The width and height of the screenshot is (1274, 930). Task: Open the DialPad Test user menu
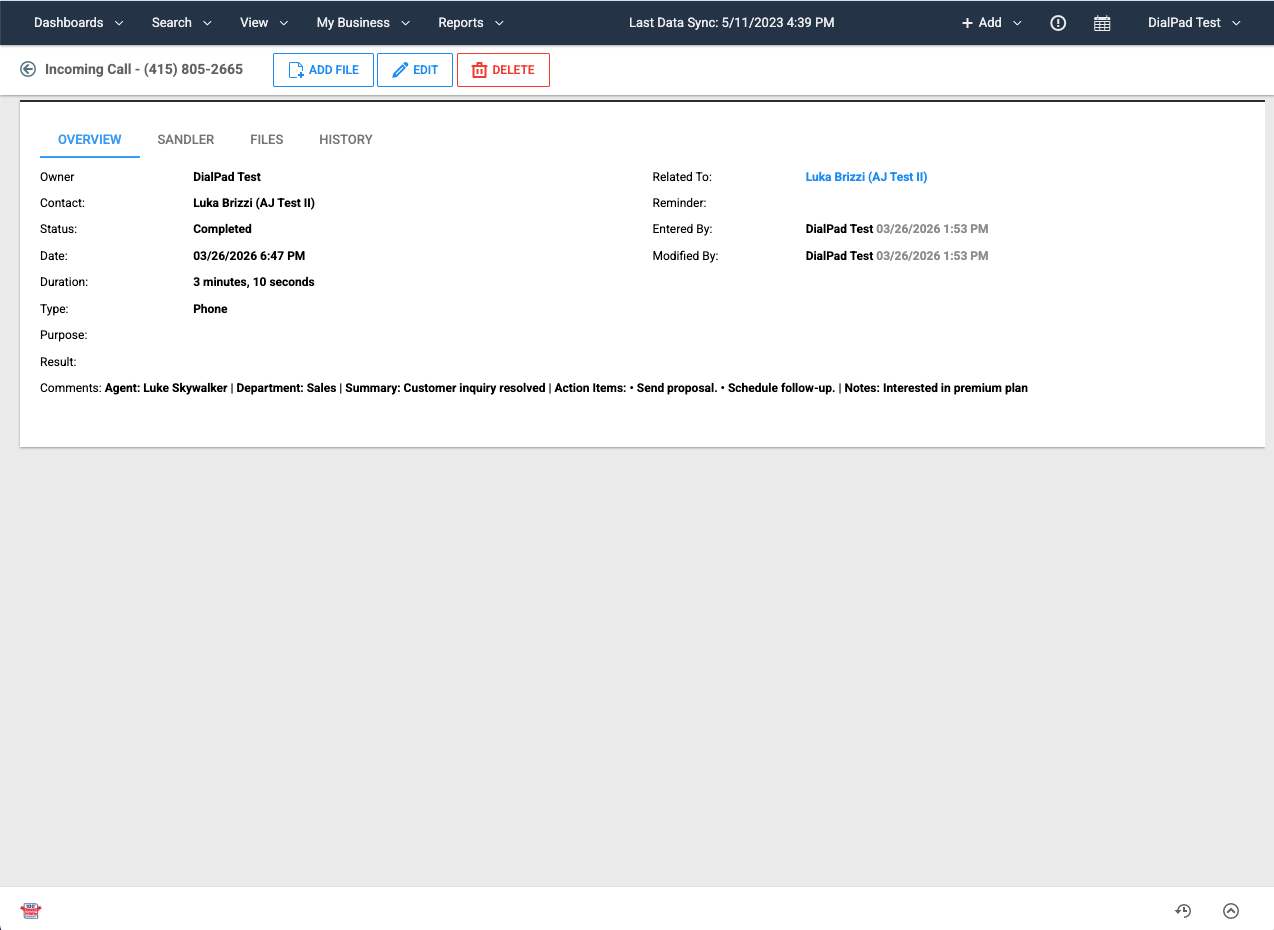pos(1194,23)
